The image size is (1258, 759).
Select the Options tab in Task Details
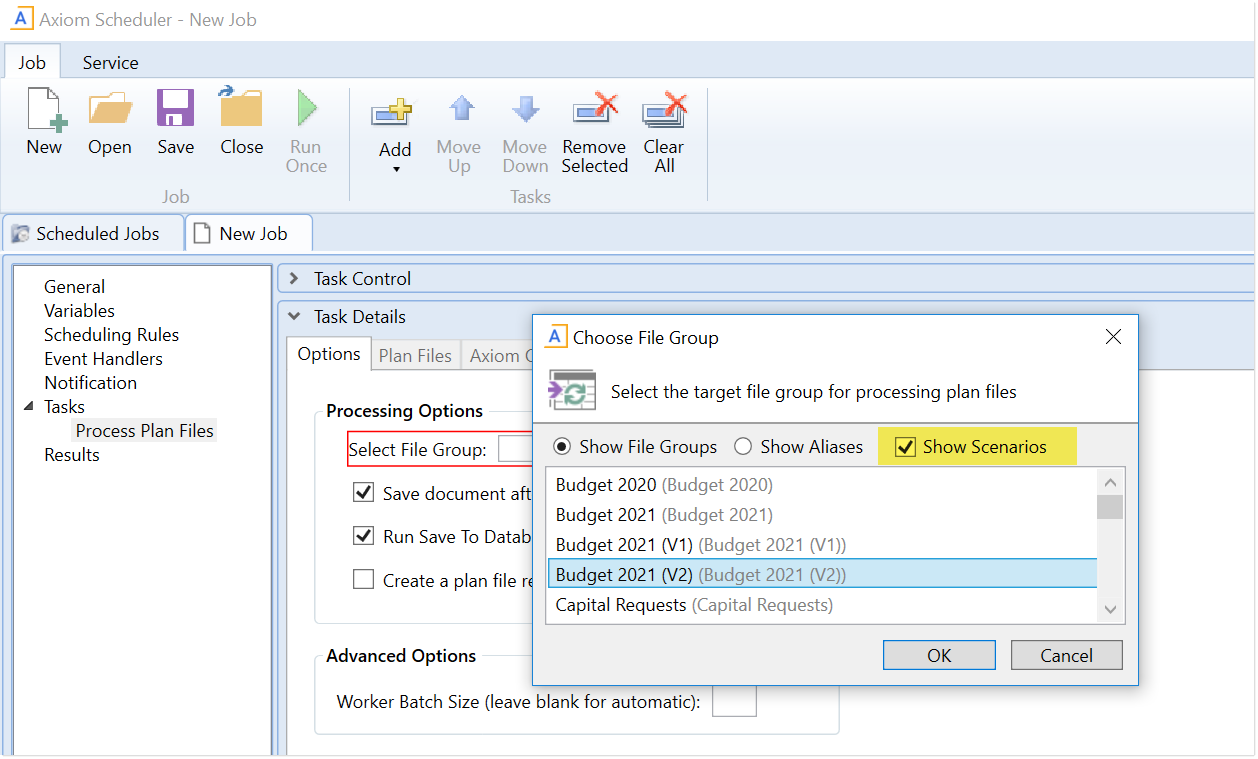329,354
